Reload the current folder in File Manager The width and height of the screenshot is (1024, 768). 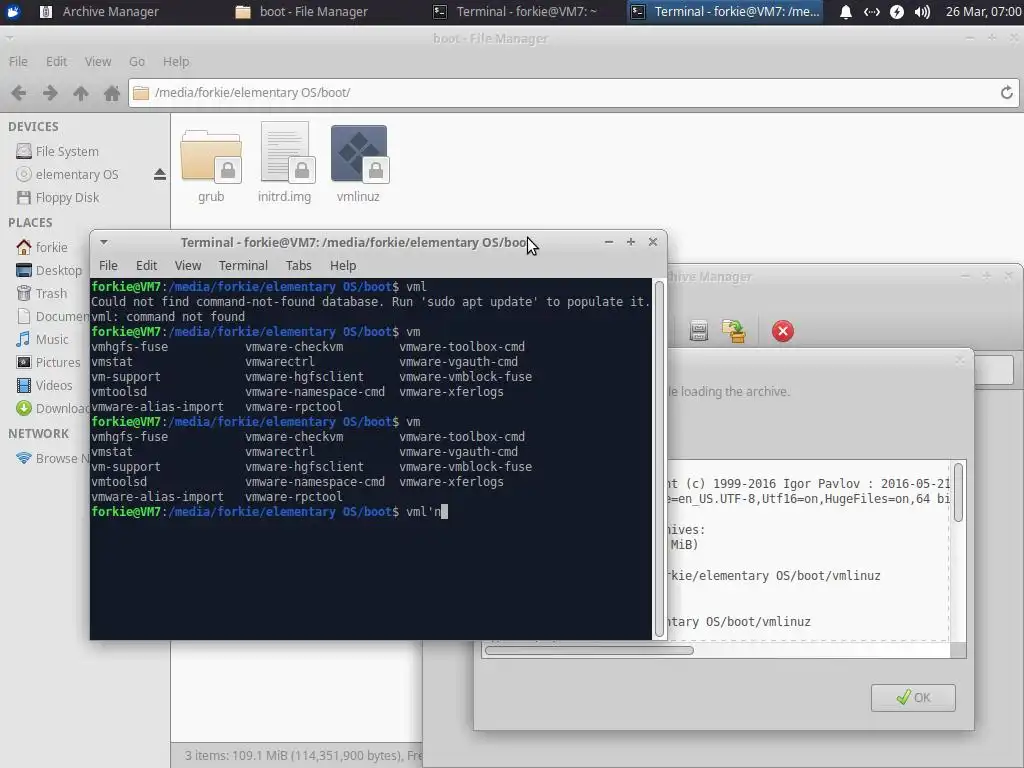pos(1006,93)
